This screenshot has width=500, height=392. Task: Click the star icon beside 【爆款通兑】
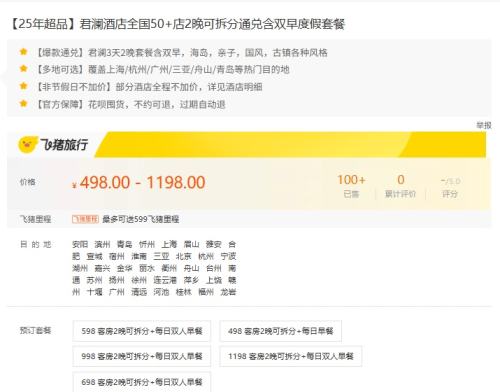click(23, 52)
